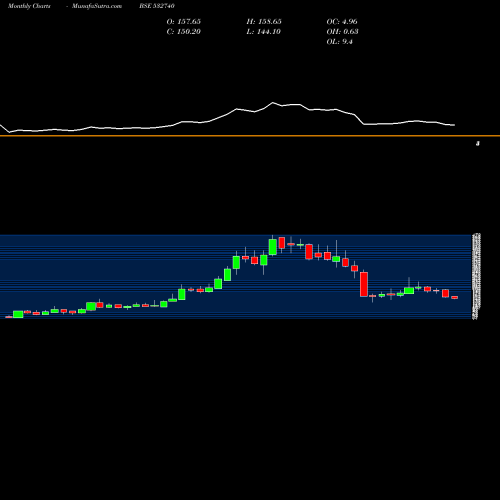
Task: Click the 'OC: 4.96' reading
Action: pos(342,22)
